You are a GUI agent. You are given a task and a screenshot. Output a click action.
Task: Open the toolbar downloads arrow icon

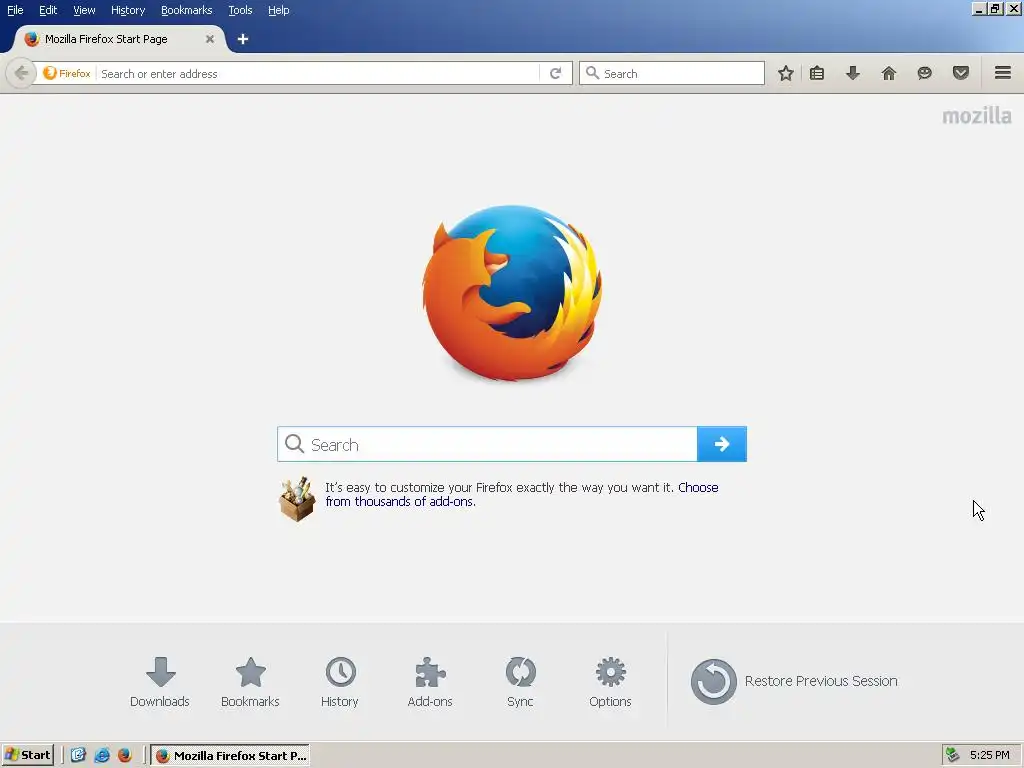(x=853, y=73)
